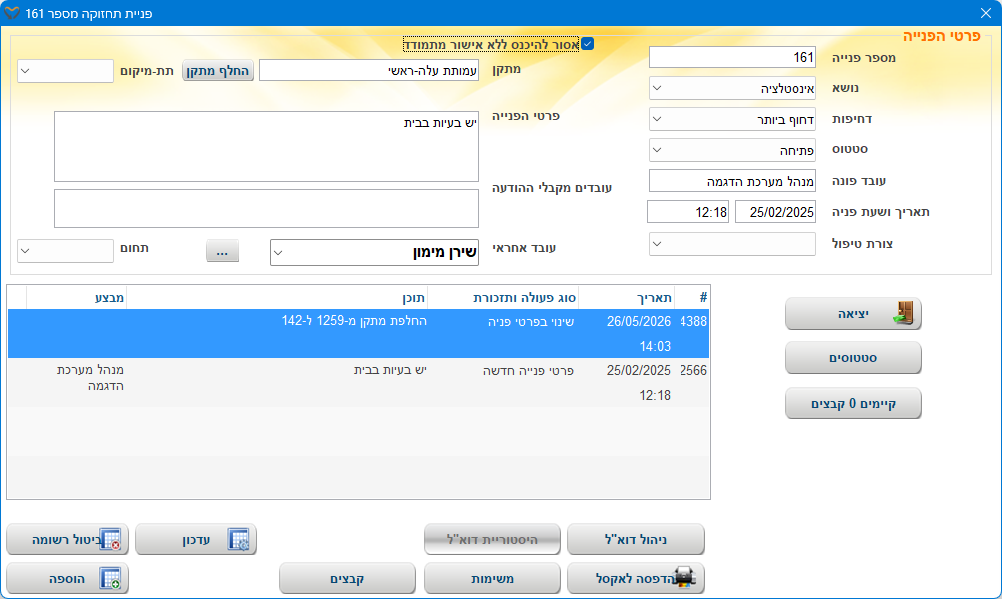Click the ellipsis button next to עובד אחראי
Image resolution: width=1002 pixels, height=599 pixels.
coord(222,251)
